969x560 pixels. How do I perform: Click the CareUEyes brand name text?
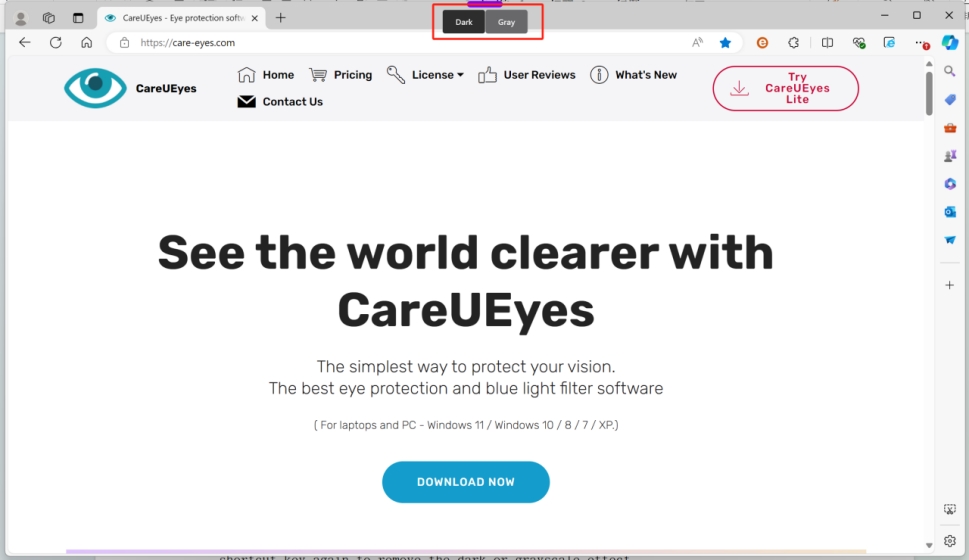(166, 88)
